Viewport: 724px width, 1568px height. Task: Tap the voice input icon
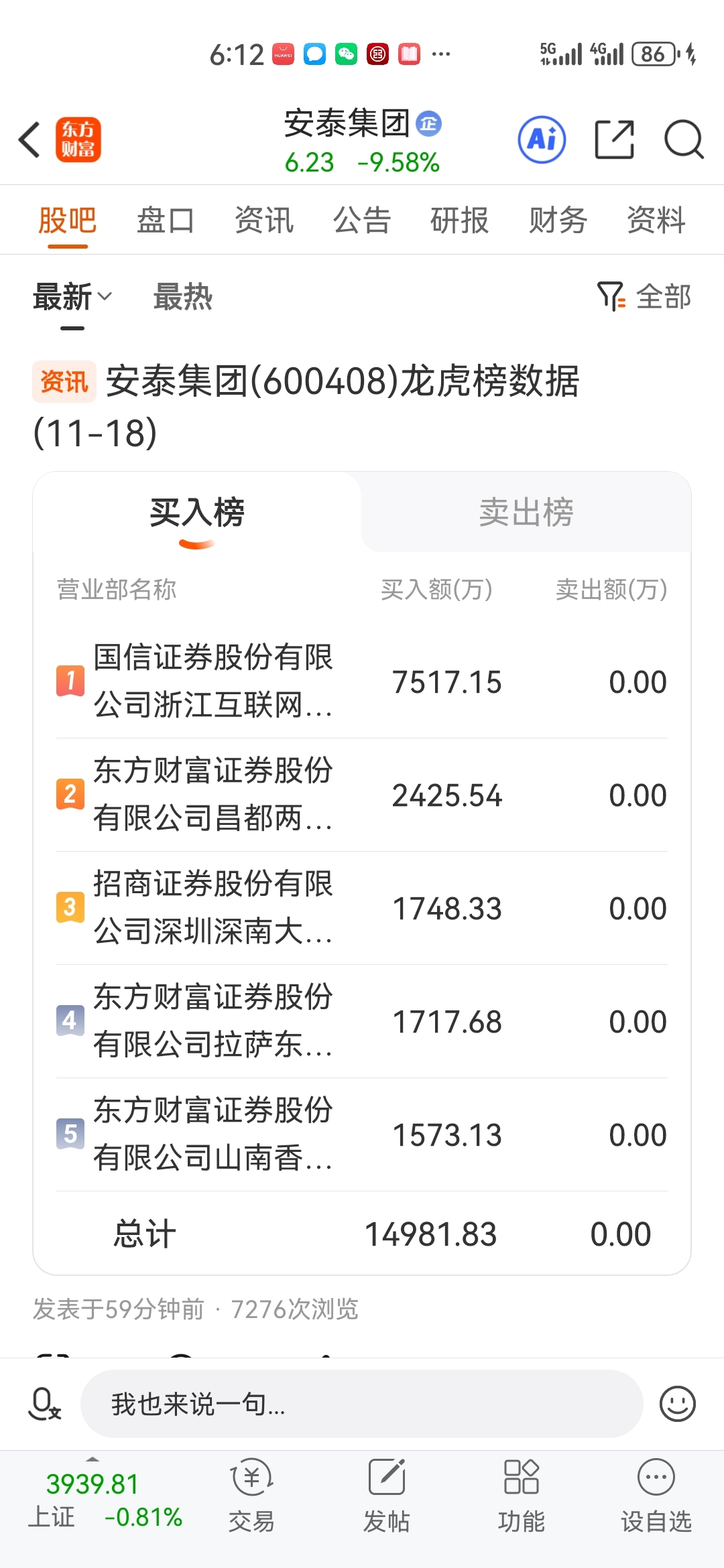pyautogui.click(x=44, y=1404)
